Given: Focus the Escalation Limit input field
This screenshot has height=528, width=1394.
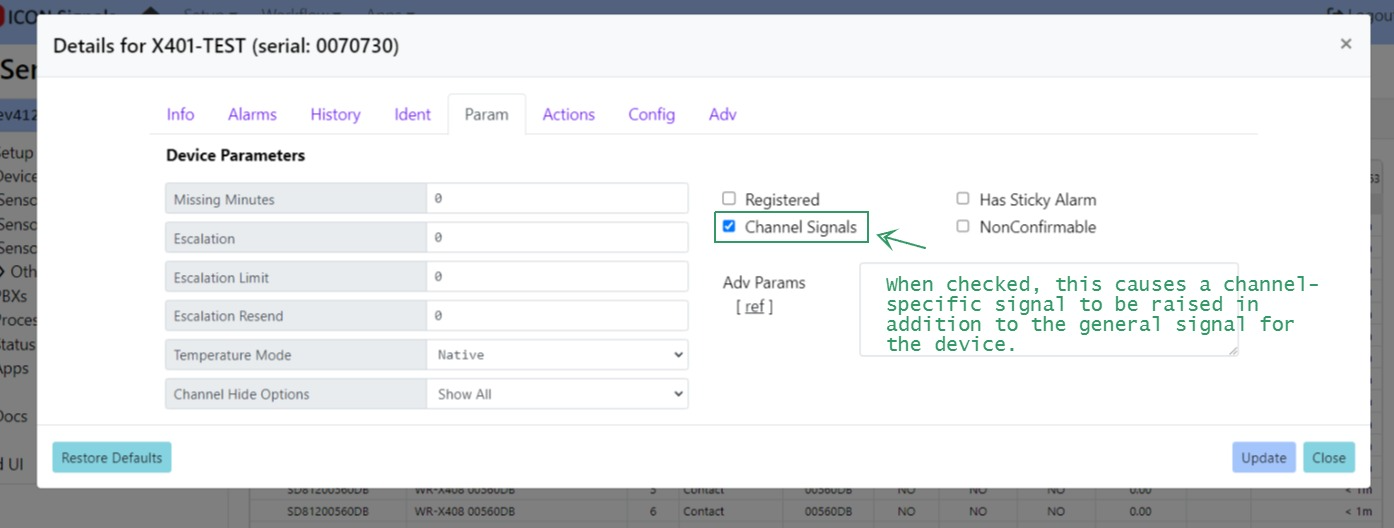Looking at the screenshot, I should coord(557,277).
